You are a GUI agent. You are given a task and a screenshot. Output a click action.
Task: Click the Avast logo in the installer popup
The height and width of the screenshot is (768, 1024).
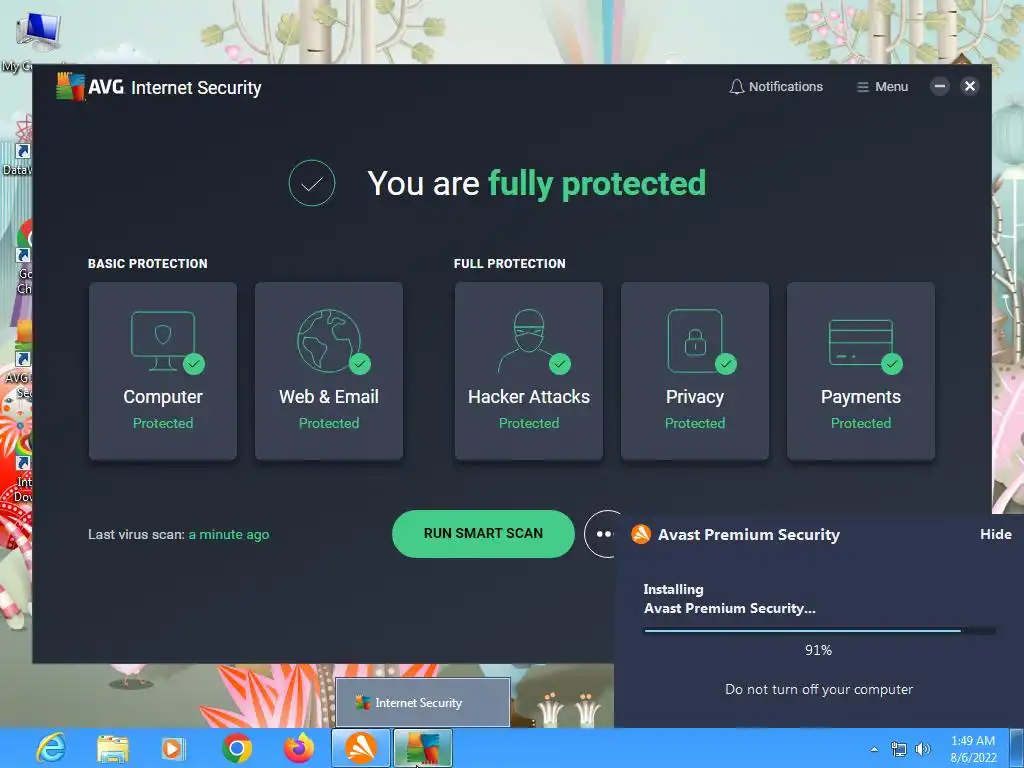(641, 534)
